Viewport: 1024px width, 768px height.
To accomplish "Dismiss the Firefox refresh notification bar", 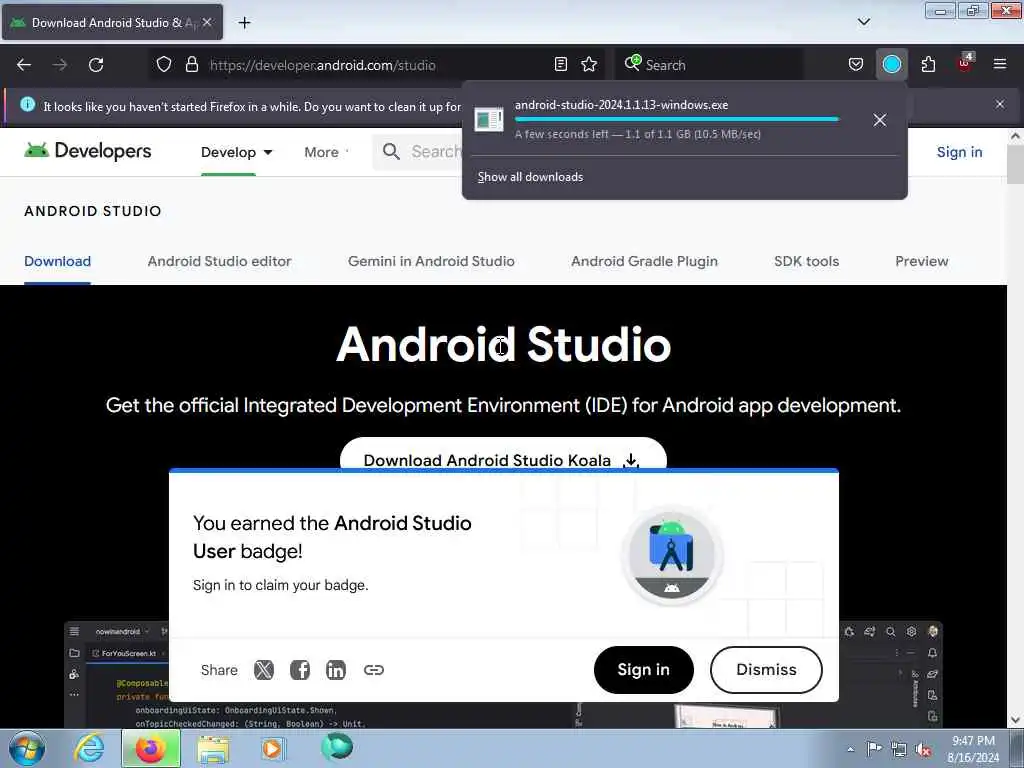I will [1000, 104].
